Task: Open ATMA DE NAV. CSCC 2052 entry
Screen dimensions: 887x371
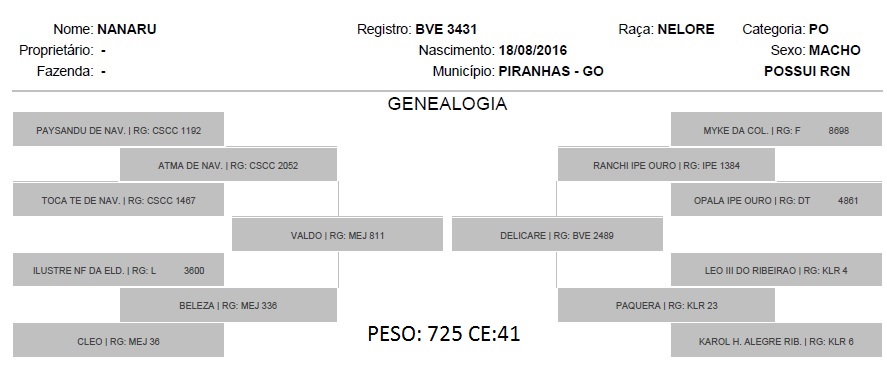Action: click(228, 165)
